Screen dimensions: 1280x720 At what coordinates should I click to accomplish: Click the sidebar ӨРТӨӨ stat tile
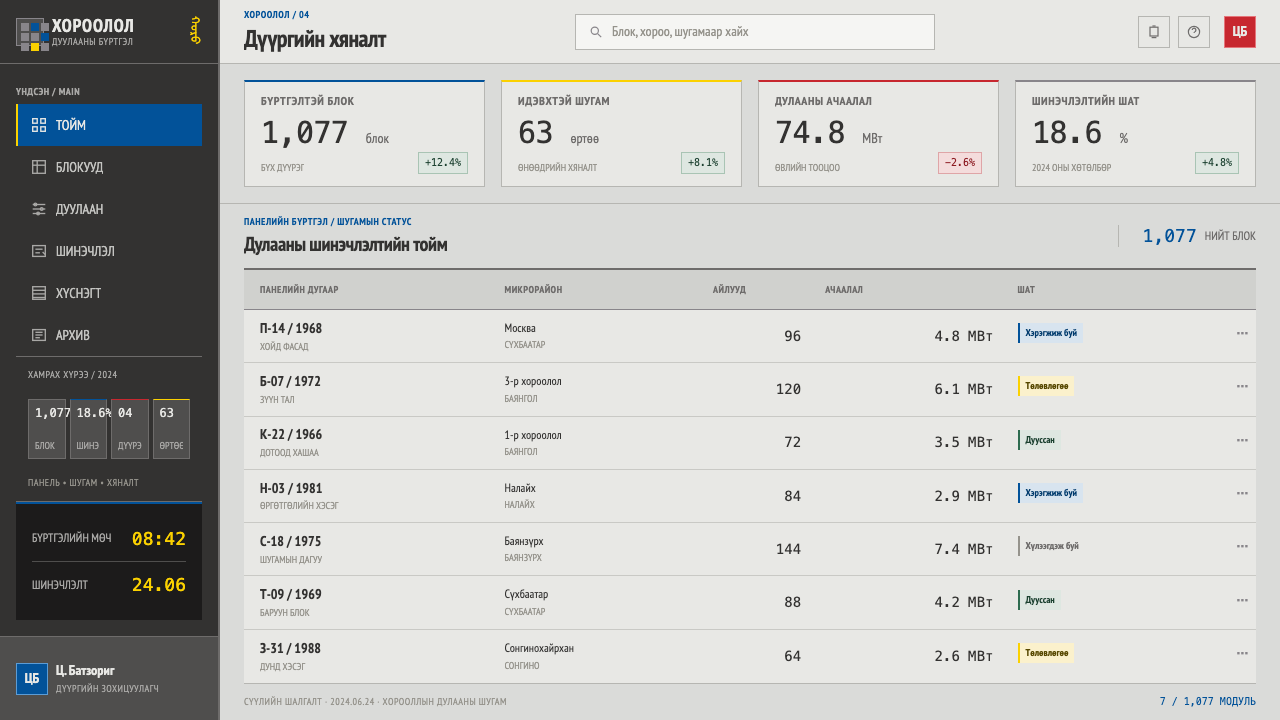171,429
